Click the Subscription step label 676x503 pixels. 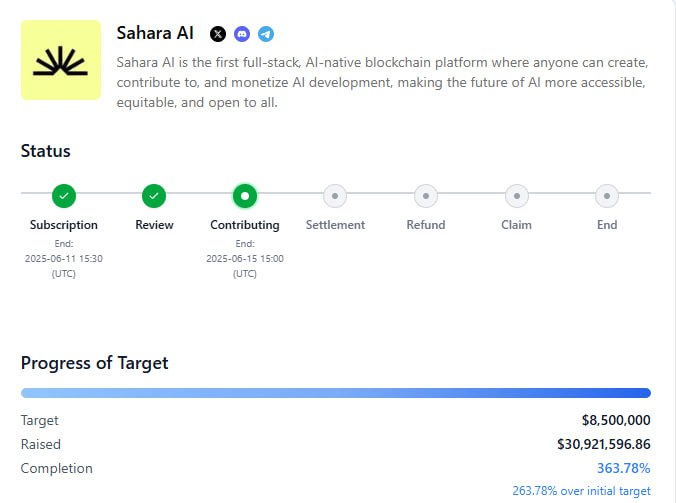click(x=64, y=225)
